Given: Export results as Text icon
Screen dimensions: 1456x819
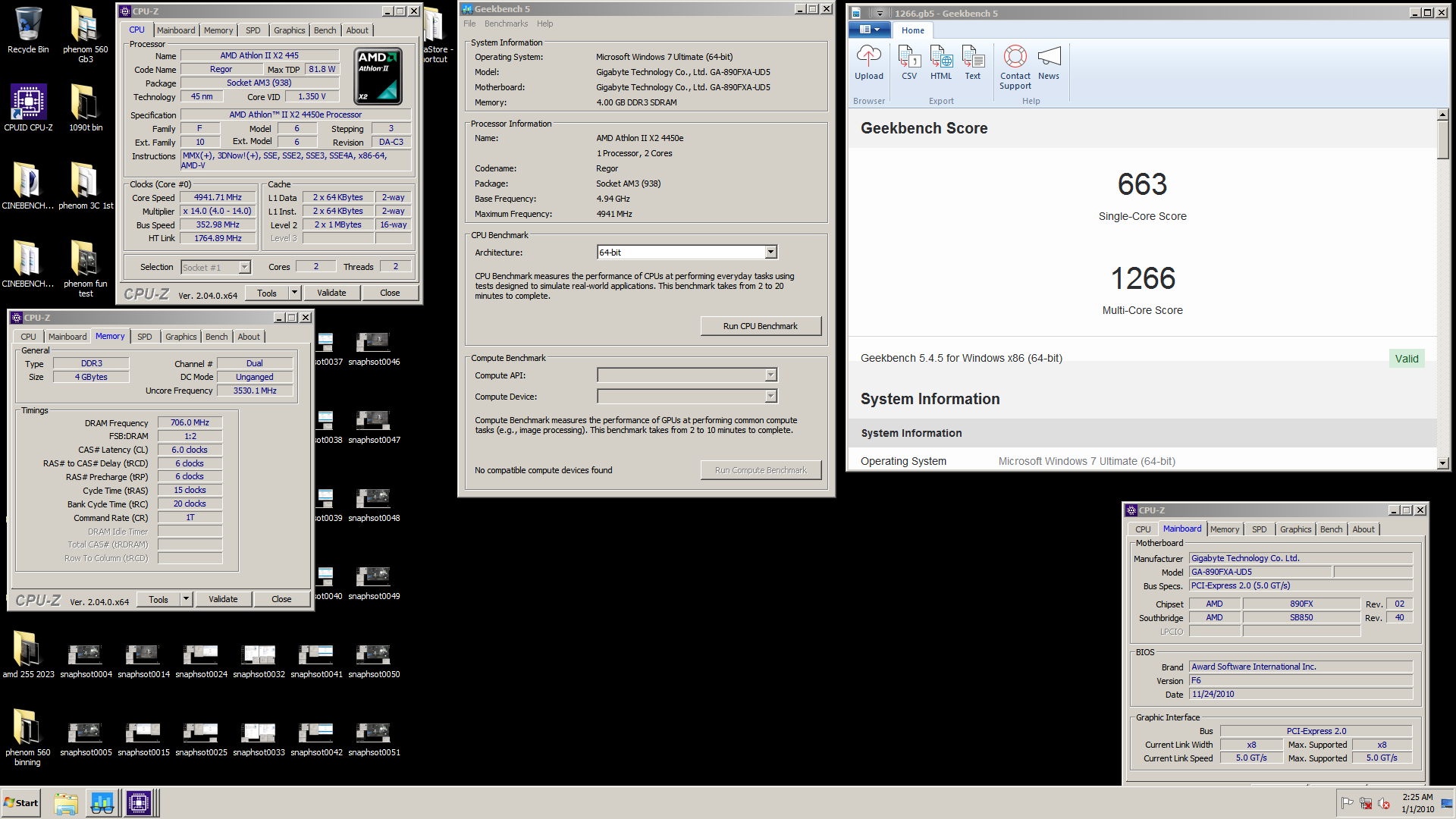Looking at the screenshot, I should [973, 62].
